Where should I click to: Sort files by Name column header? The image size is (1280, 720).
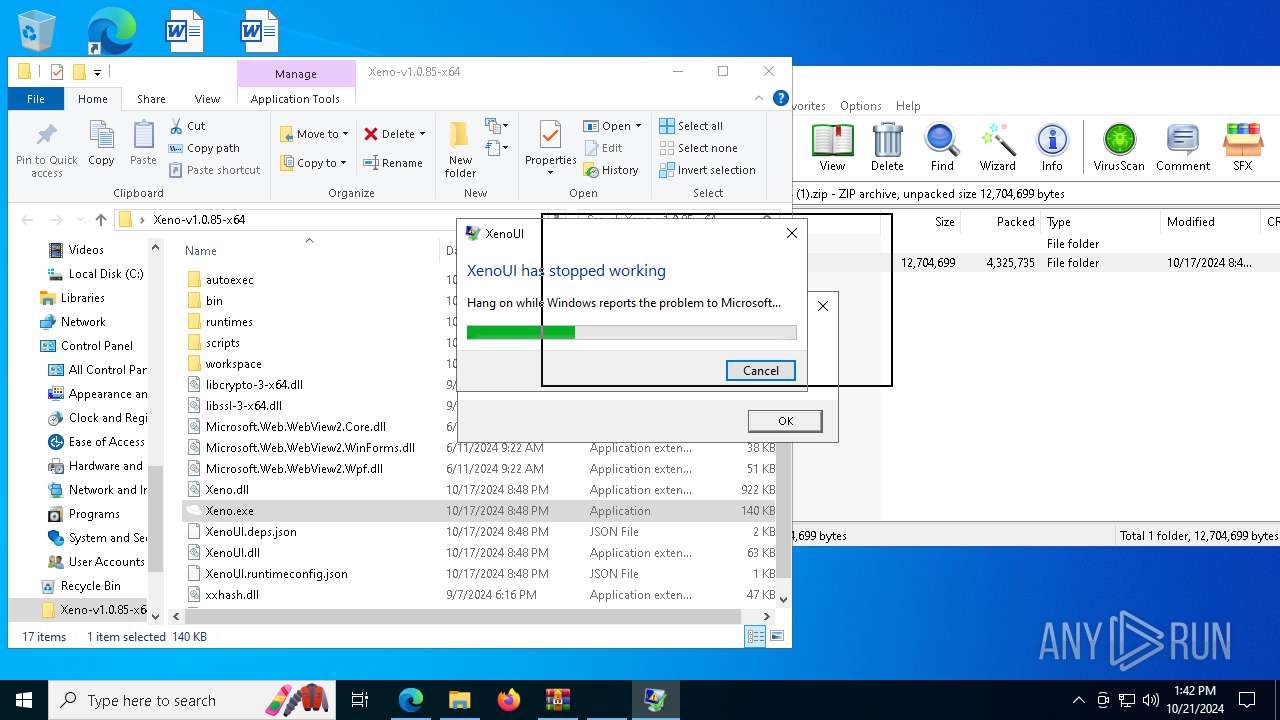[201, 251]
